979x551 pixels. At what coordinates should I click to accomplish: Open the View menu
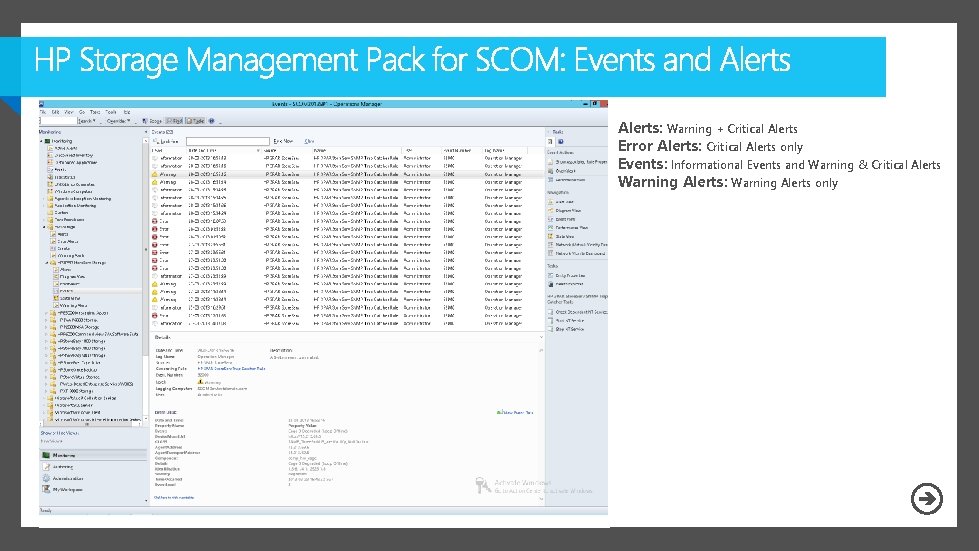pyautogui.click(x=69, y=112)
